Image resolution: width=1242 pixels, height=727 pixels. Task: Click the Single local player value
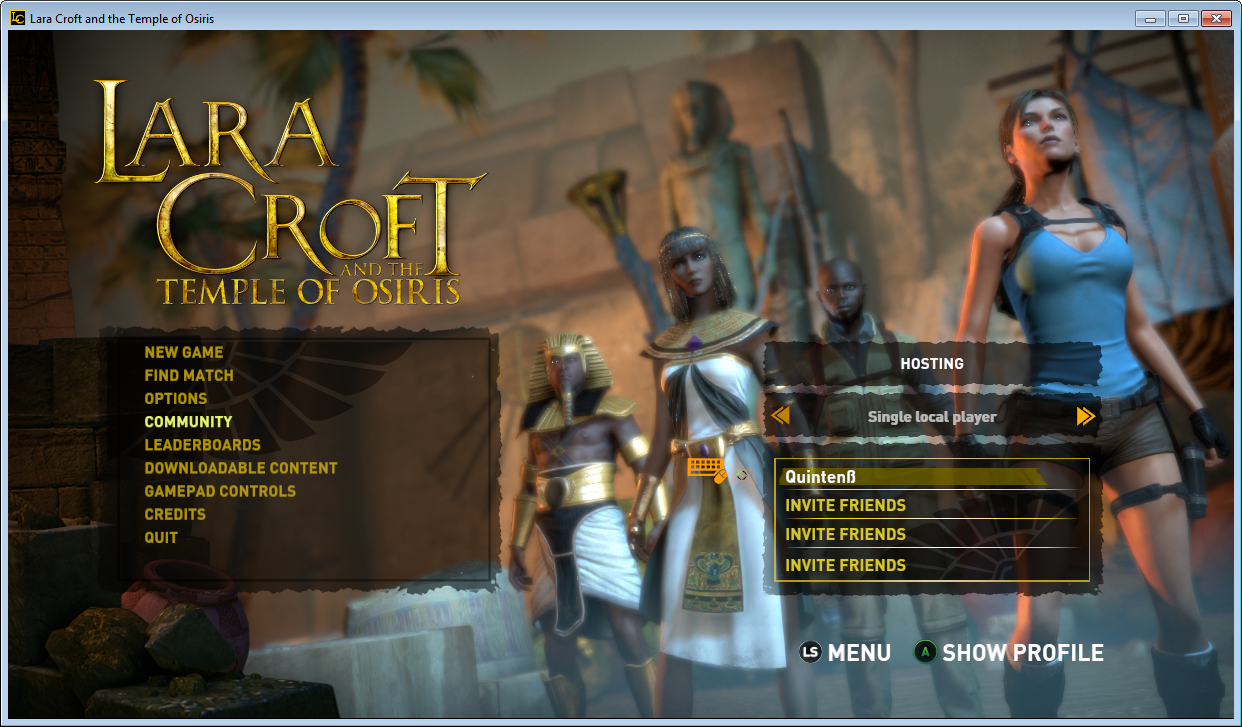[932, 416]
